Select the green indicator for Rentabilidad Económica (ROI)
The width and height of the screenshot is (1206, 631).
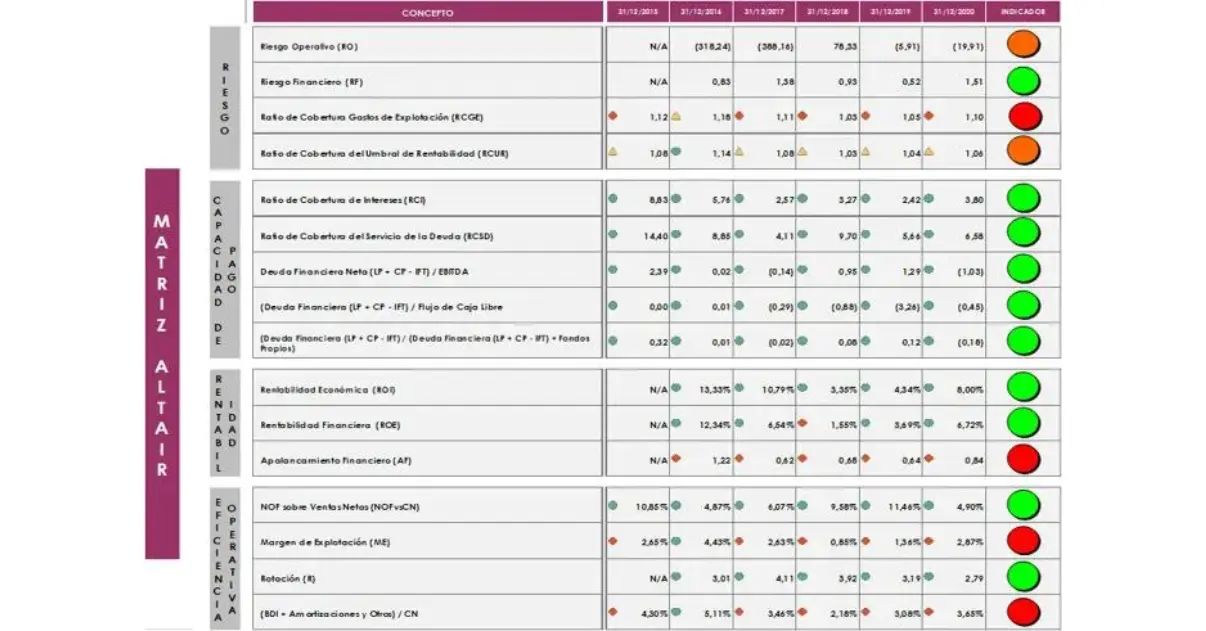(x=1023, y=387)
